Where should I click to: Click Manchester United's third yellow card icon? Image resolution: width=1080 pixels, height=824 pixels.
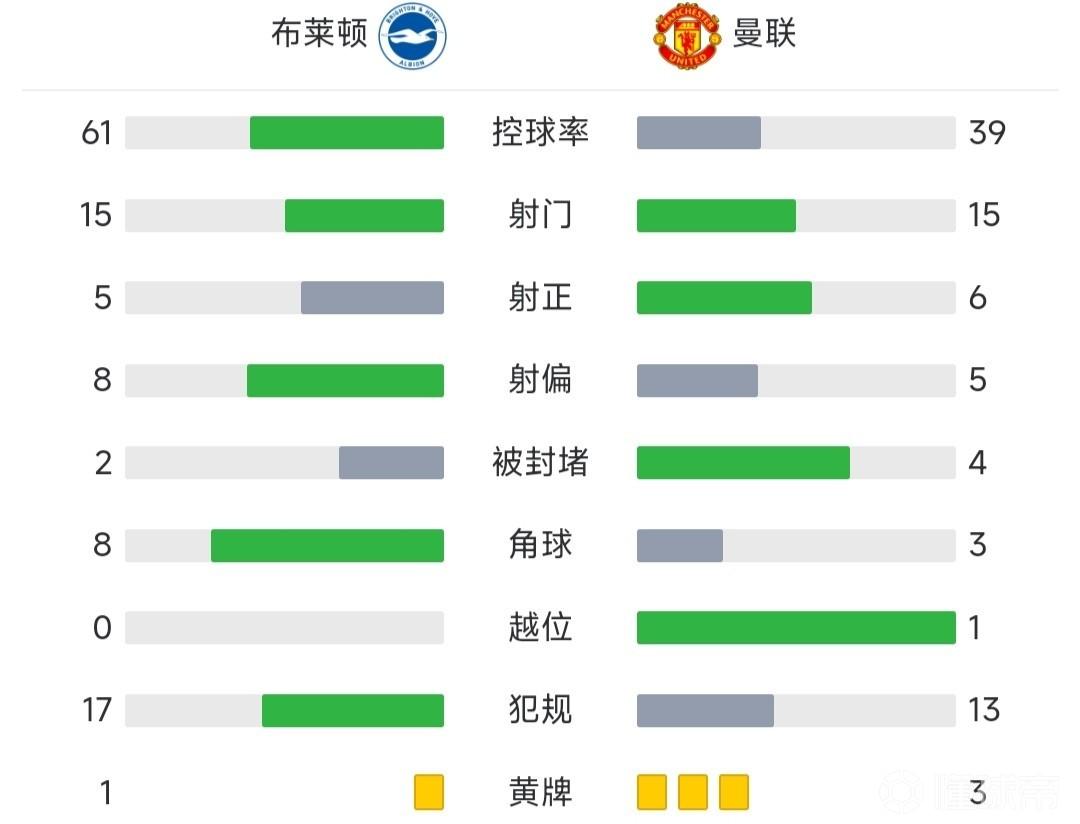pyautogui.click(x=734, y=792)
